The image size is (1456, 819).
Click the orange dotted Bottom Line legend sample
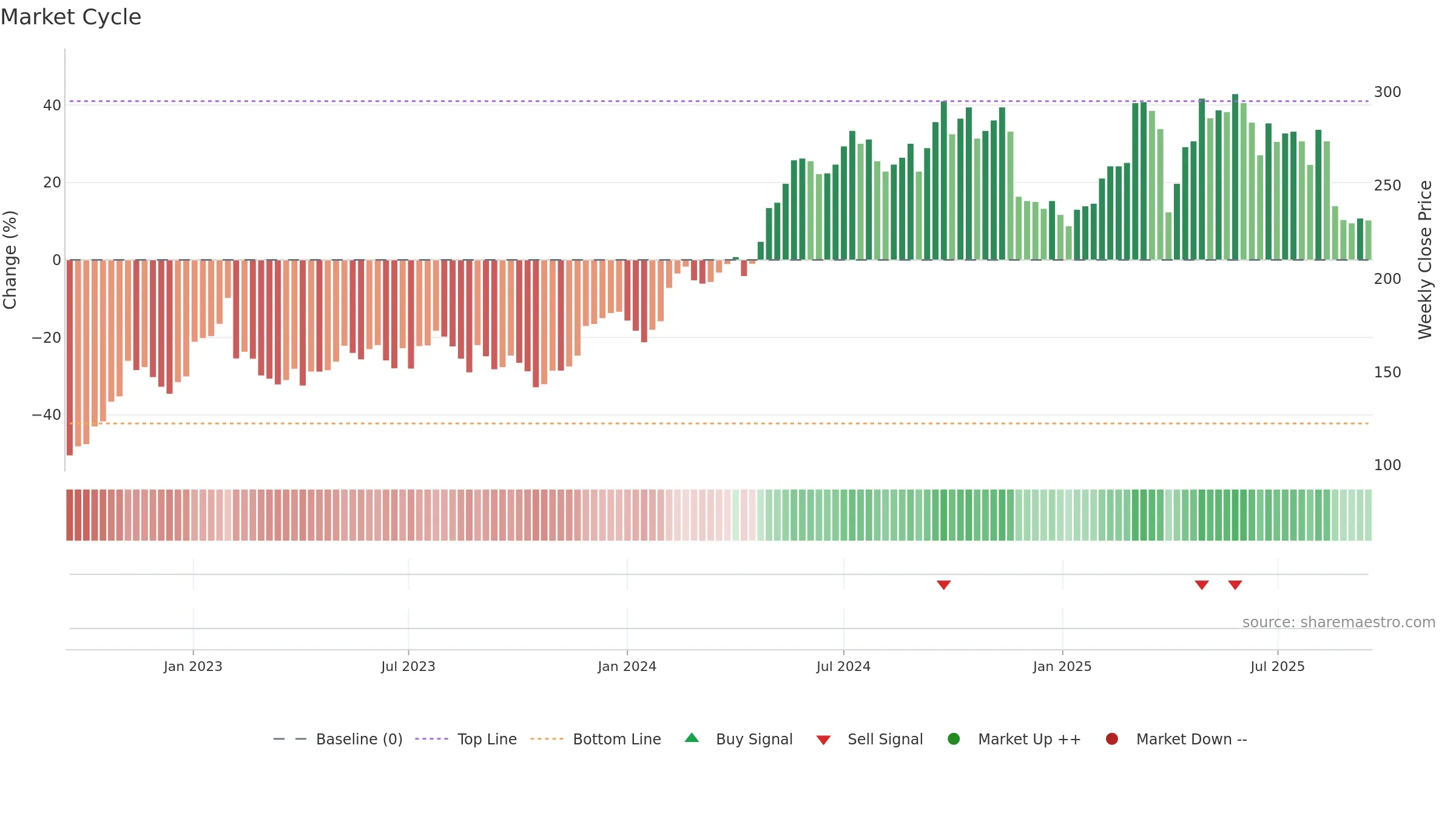coord(547,739)
